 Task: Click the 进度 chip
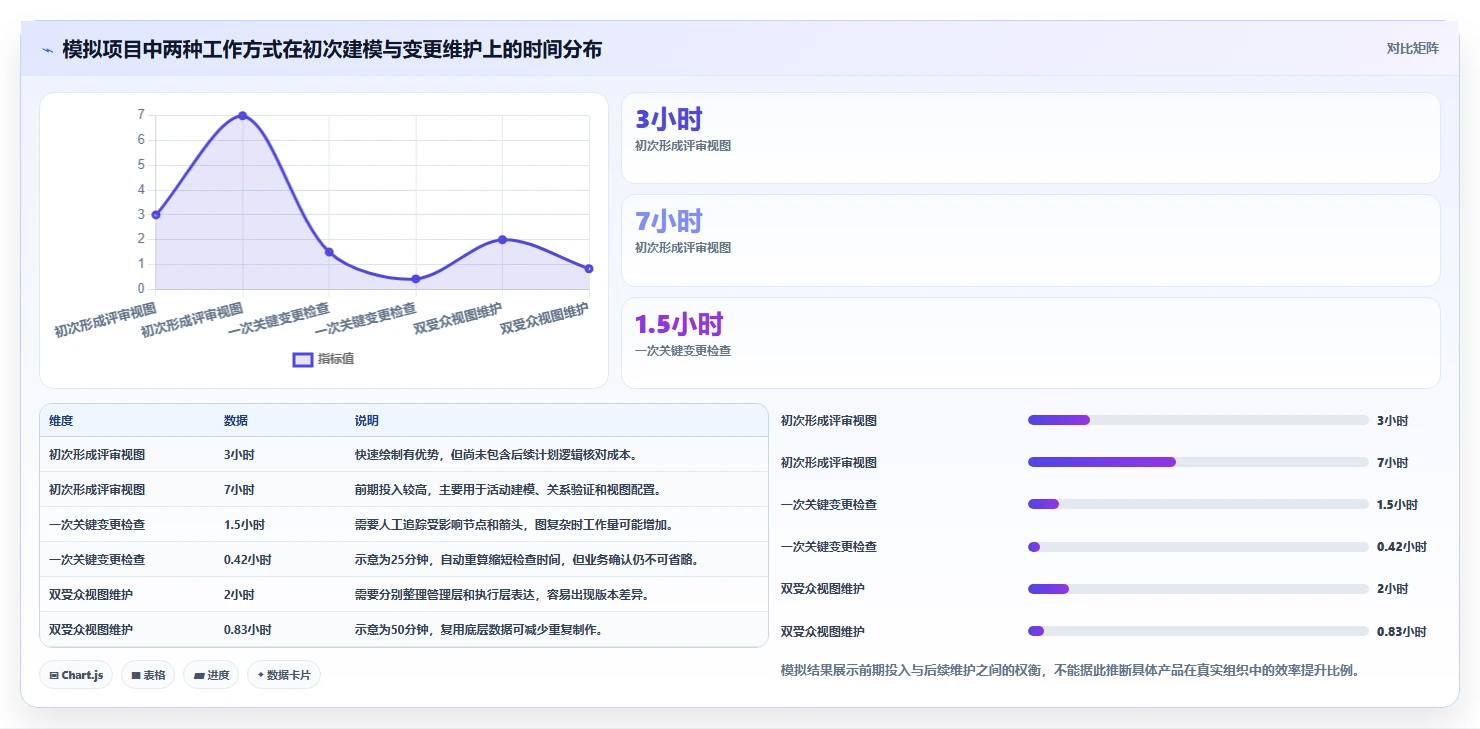click(x=211, y=675)
